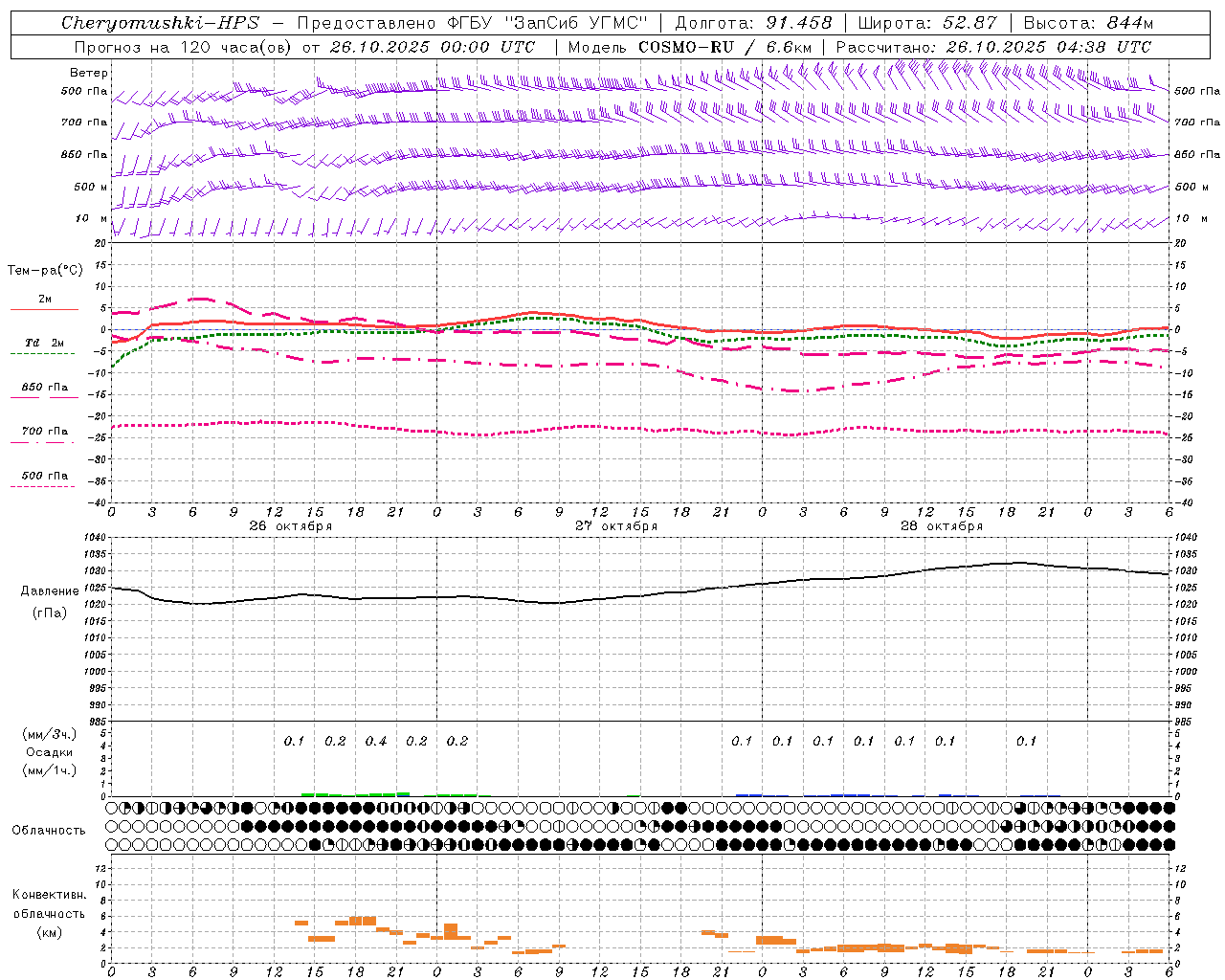Click the Ветер wind panel label
This screenshot has height=980, width=1225.
[89, 73]
